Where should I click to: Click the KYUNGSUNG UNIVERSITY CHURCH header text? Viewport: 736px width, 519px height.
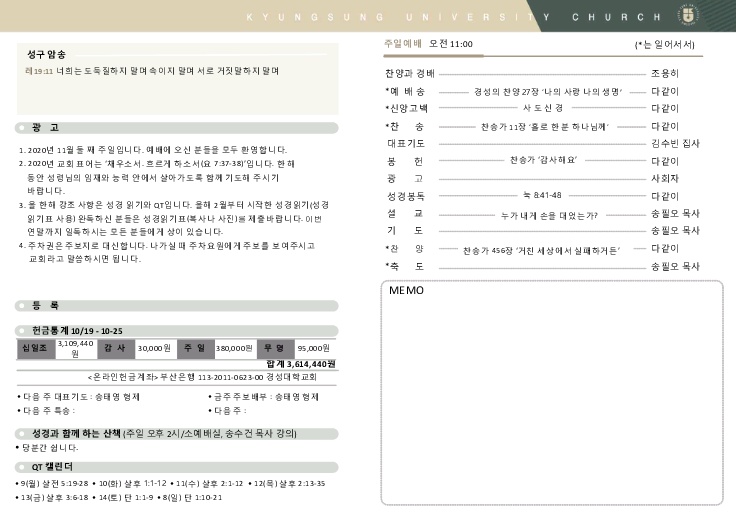click(x=453, y=17)
